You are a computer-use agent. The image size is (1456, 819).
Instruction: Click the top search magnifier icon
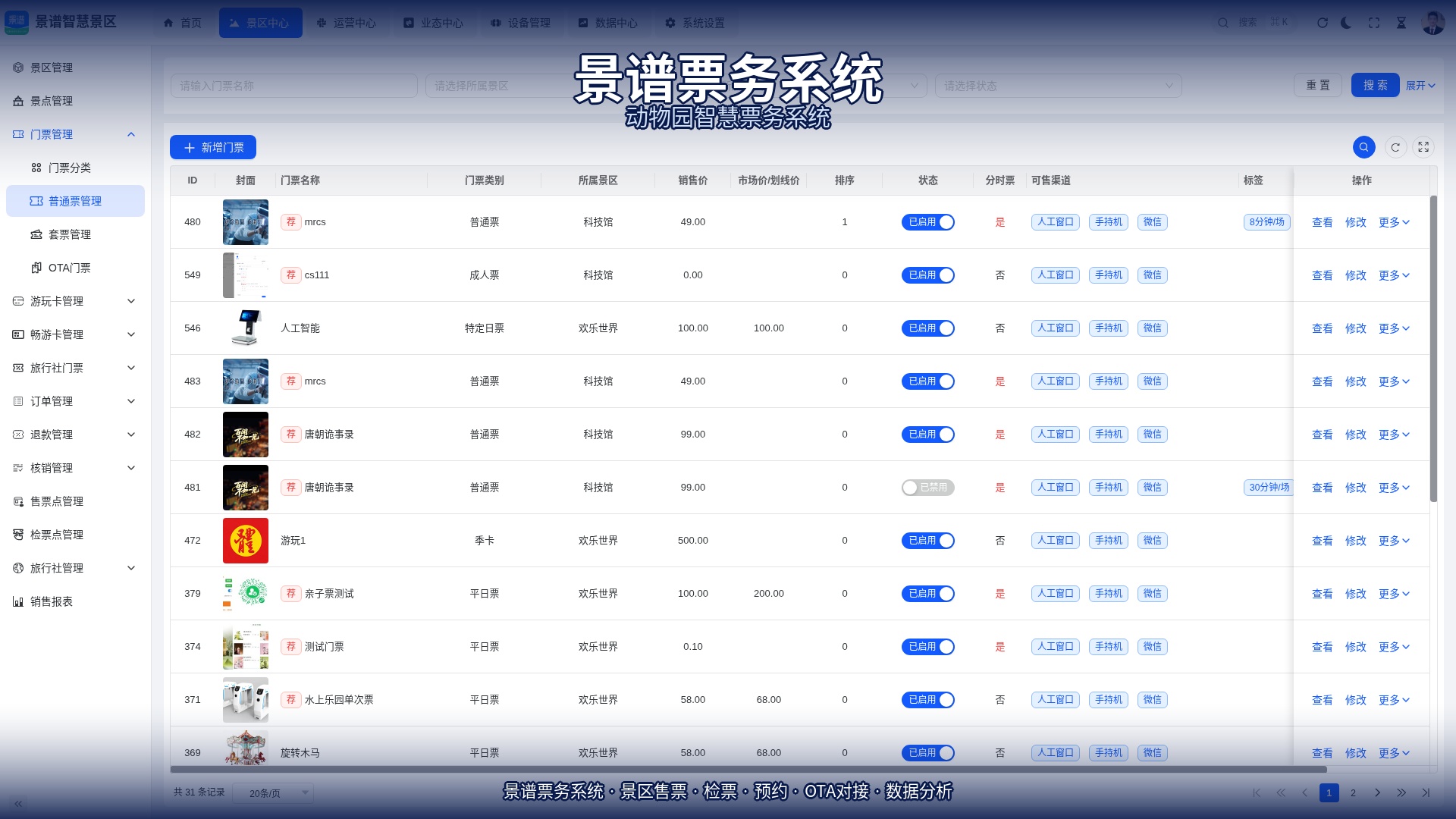pyautogui.click(x=1223, y=23)
